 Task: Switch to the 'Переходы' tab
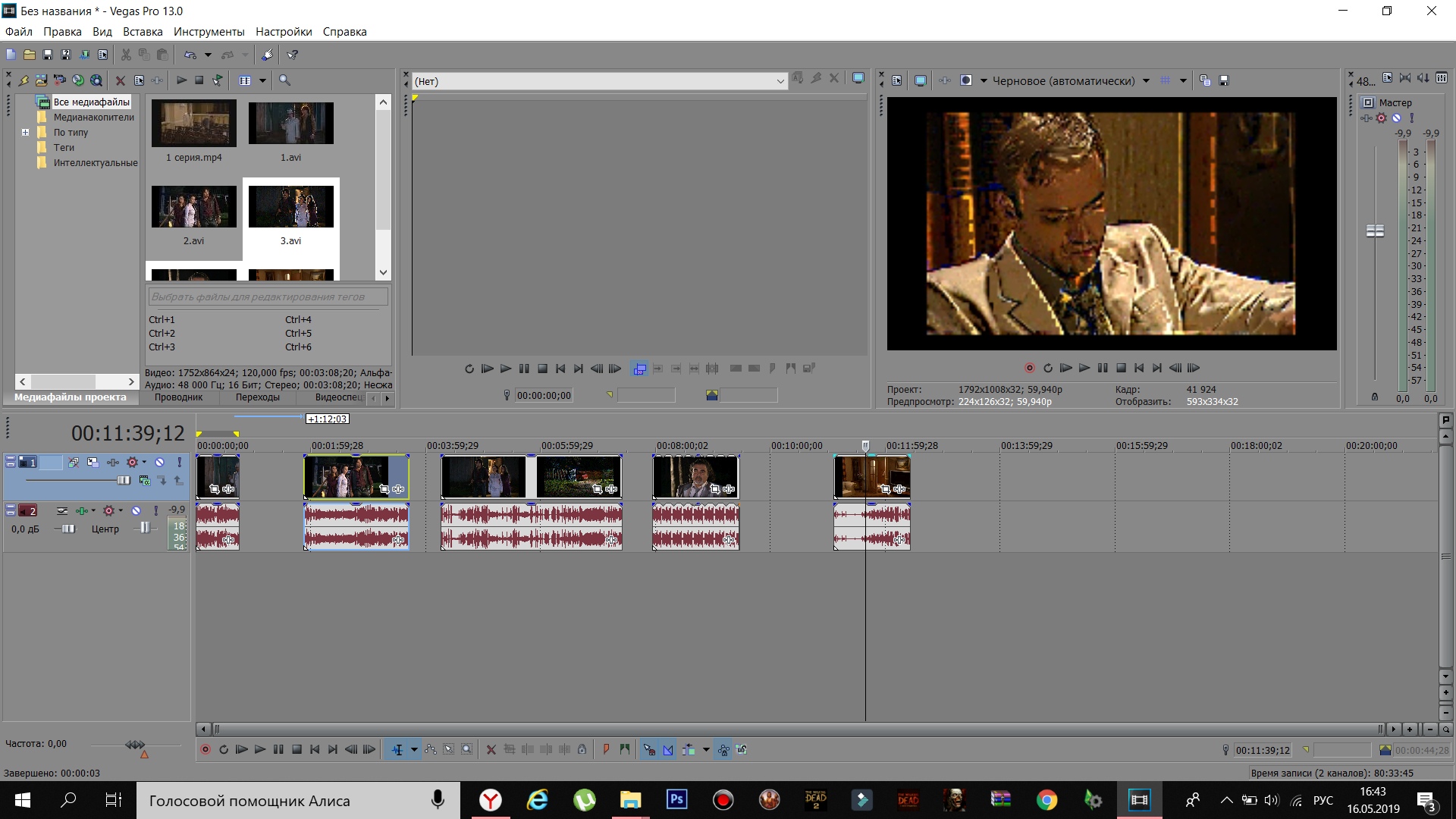(x=258, y=397)
